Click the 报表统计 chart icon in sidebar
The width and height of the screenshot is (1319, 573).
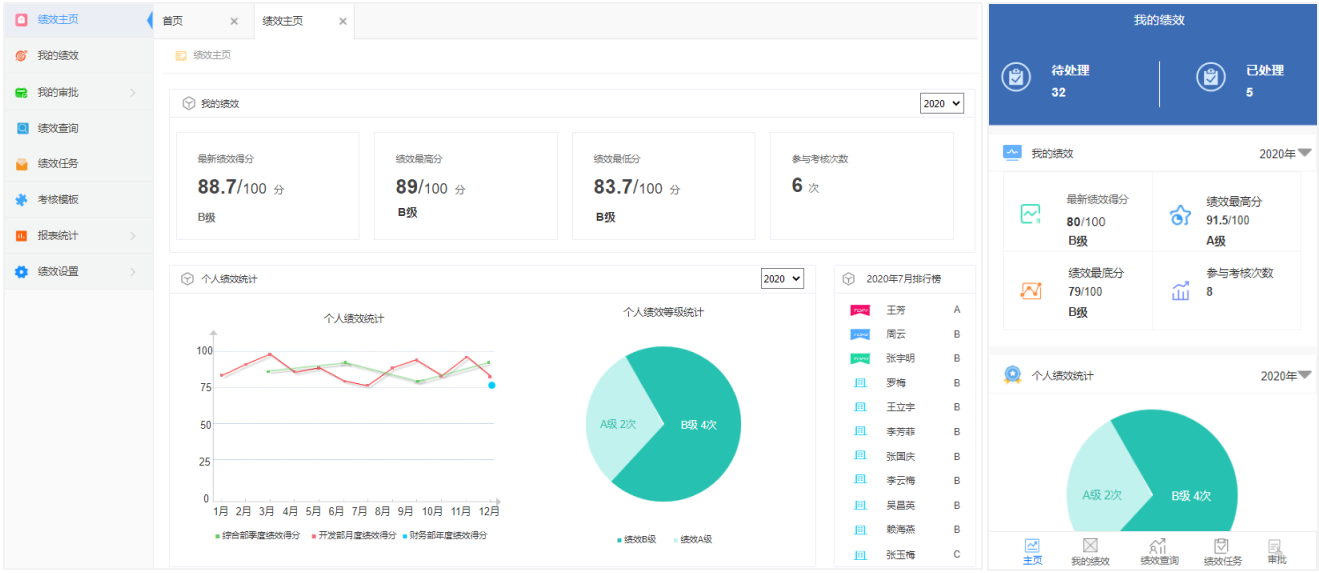pyautogui.click(x=21, y=236)
